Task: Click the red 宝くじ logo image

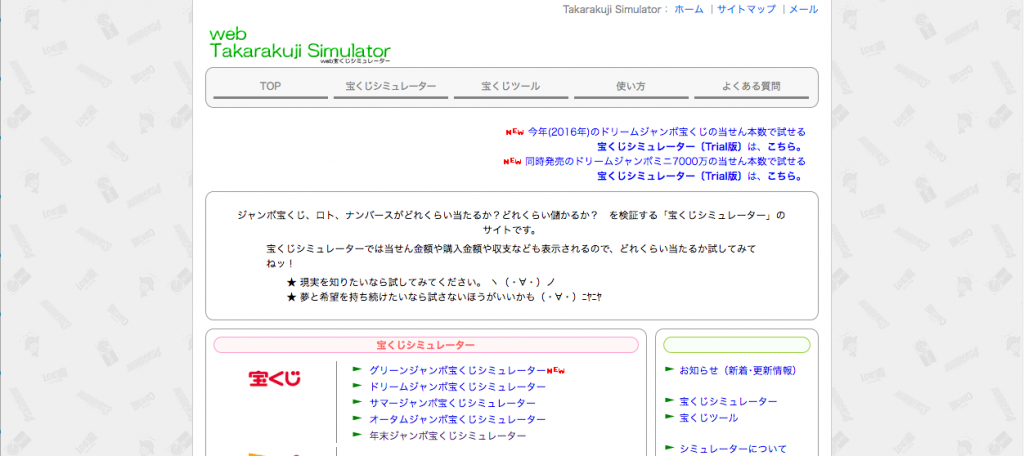Action: (274, 379)
